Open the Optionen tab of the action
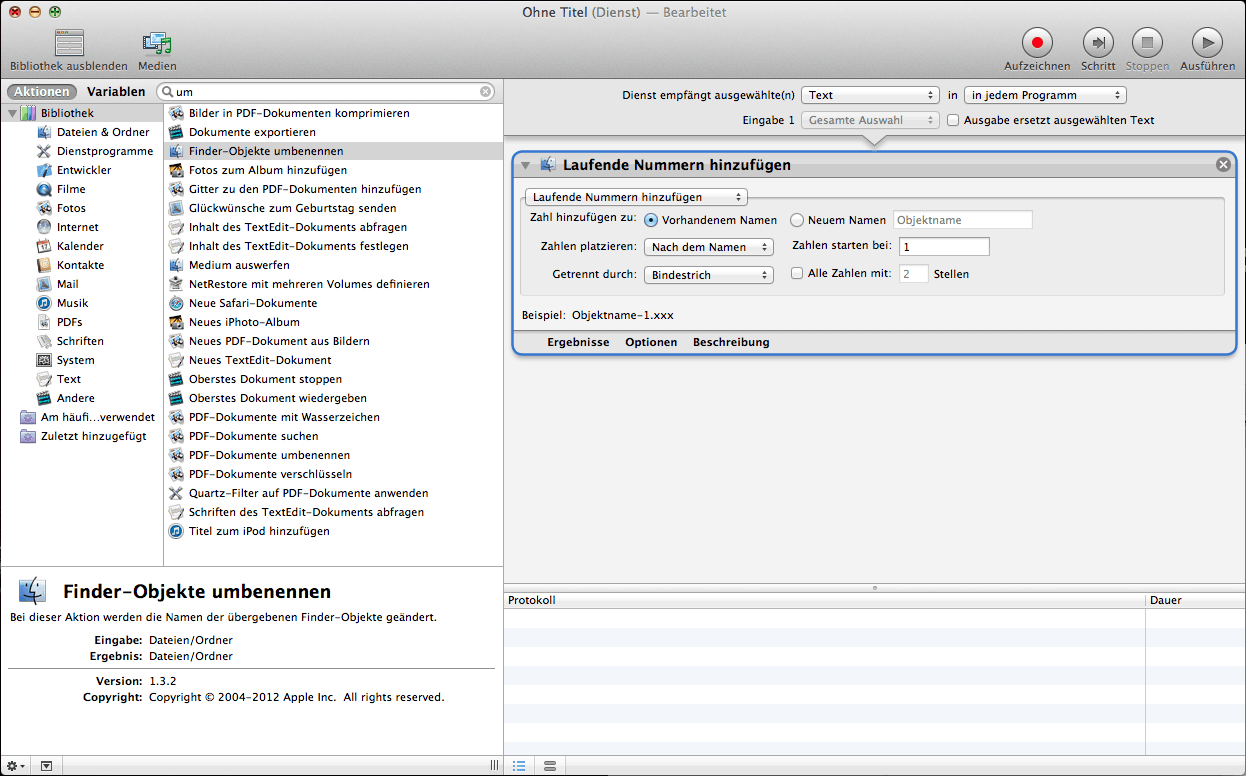The width and height of the screenshot is (1246, 776). tap(651, 342)
